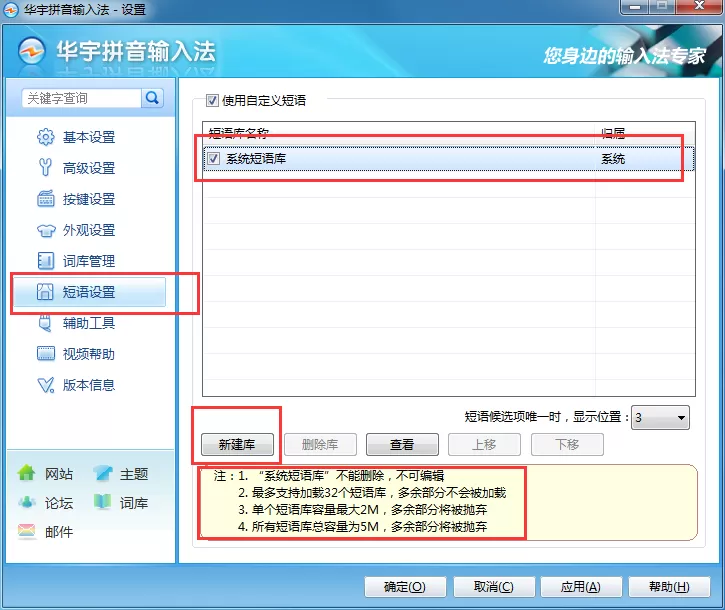Click the 归属 column header

[x=613, y=134]
